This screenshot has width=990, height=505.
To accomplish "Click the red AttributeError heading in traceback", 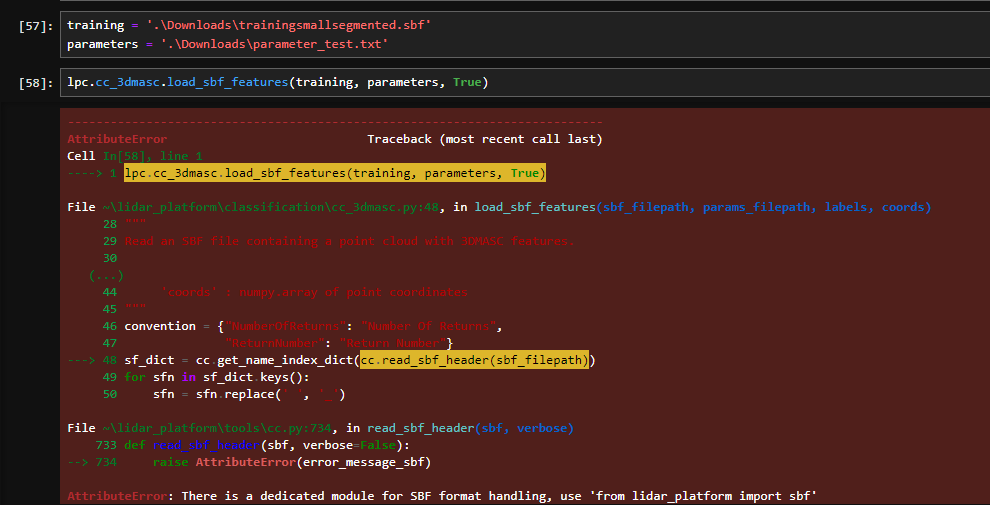I will [117, 139].
